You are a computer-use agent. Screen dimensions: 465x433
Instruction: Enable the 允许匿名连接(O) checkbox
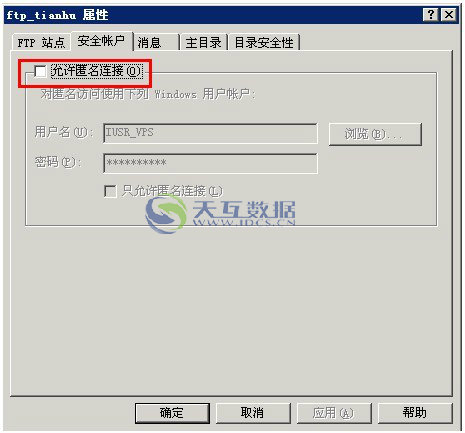tap(40, 71)
